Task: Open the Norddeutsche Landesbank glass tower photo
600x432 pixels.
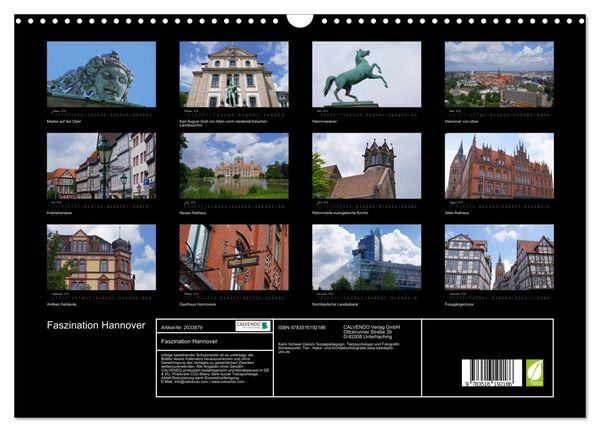Action: click(x=367, y=257)
